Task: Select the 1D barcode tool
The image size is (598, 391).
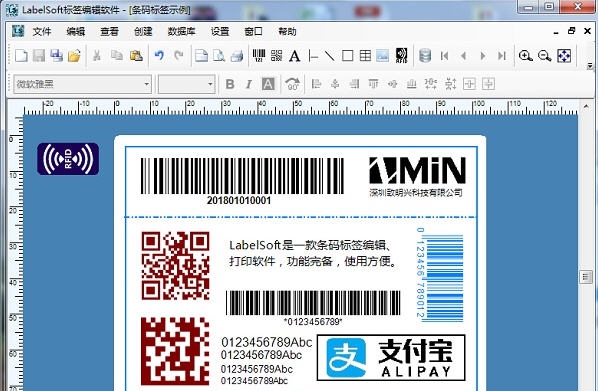Action: (x=259, y=56)
